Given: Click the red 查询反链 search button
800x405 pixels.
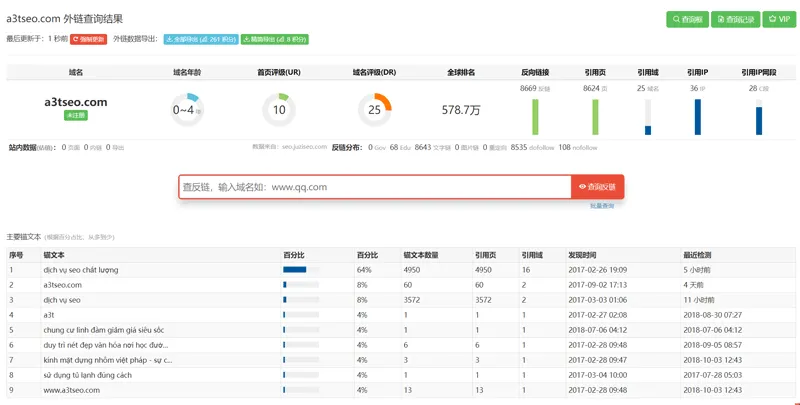Looking at the screenshot, I should click(597, 187).
